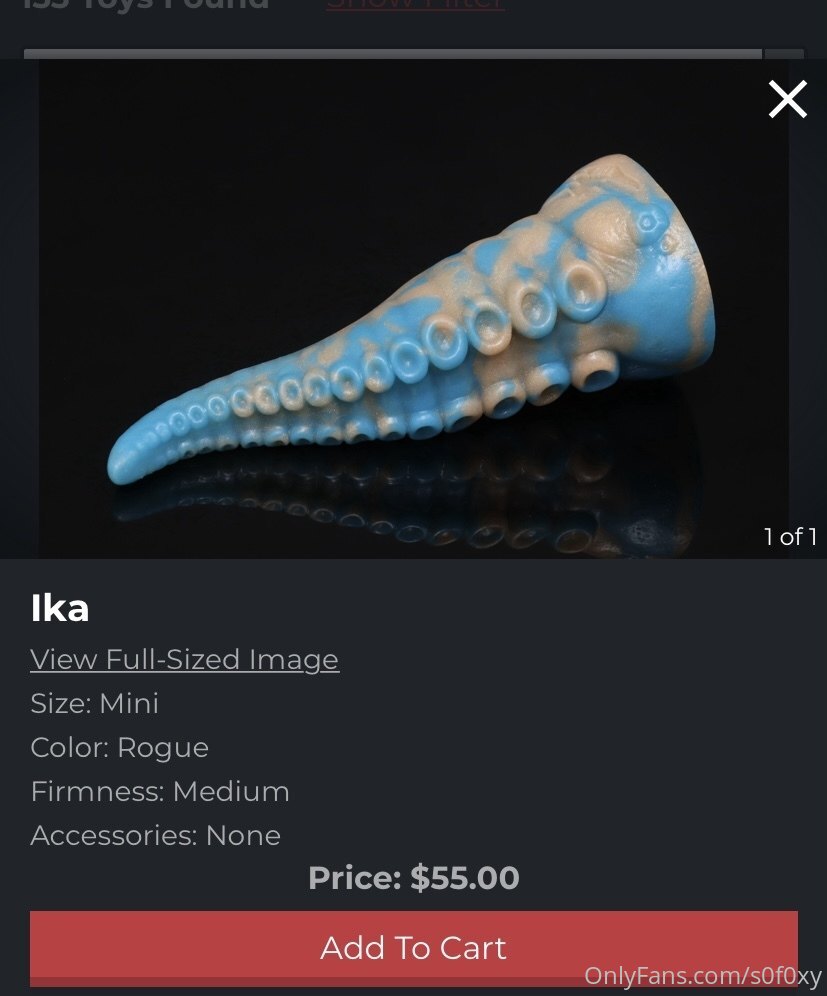Close the Ika product image overlay
The height and width of the screenshot is (996, 827).
[x=788, y=99]
